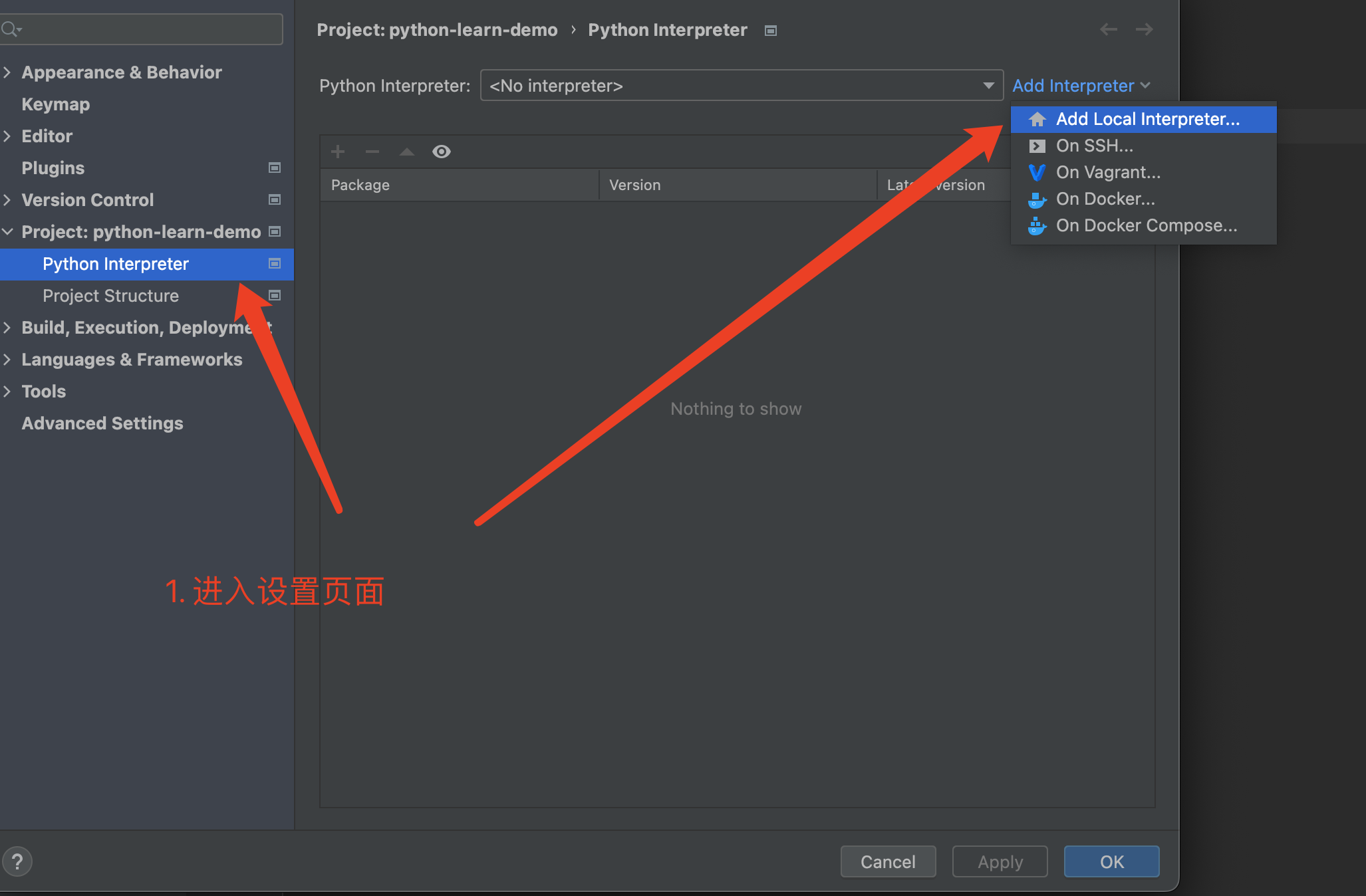1366x896 pixels.
Task: Click the Vagrant V icon
Action: (1037, 173)
